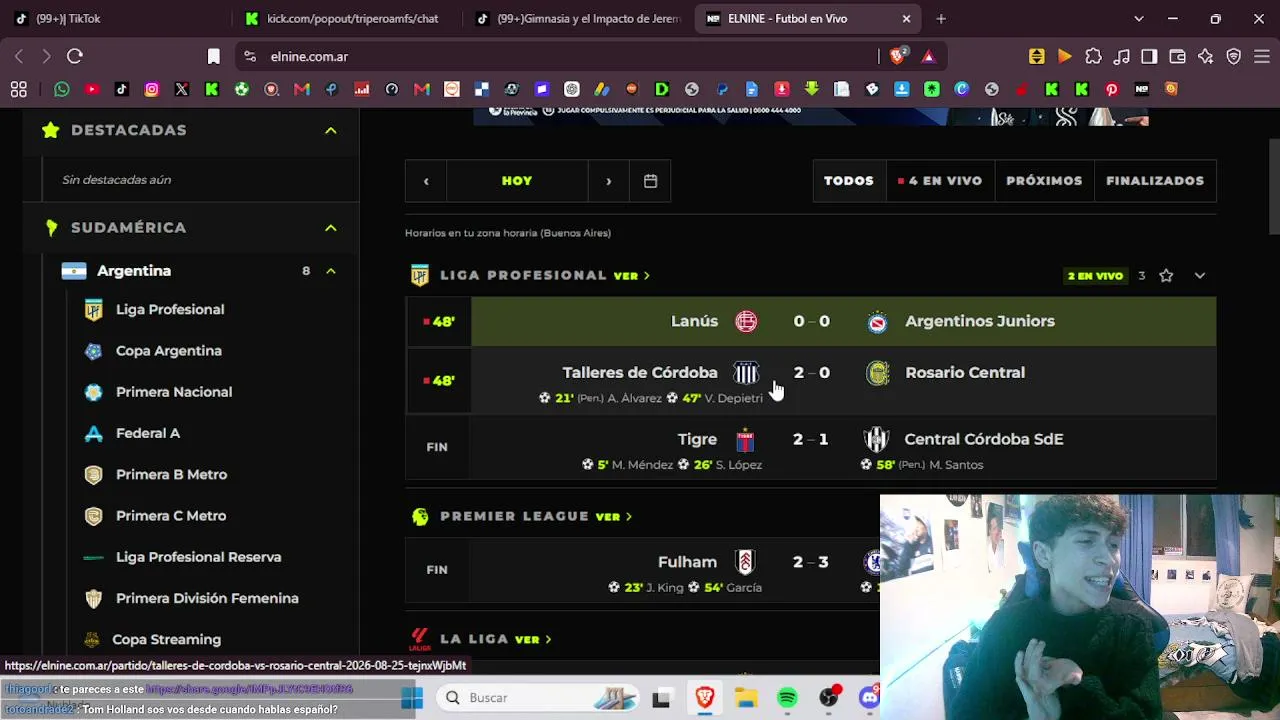Open the YouTube bookmark
Viewport: 1280px width, 720px height.
92,89
